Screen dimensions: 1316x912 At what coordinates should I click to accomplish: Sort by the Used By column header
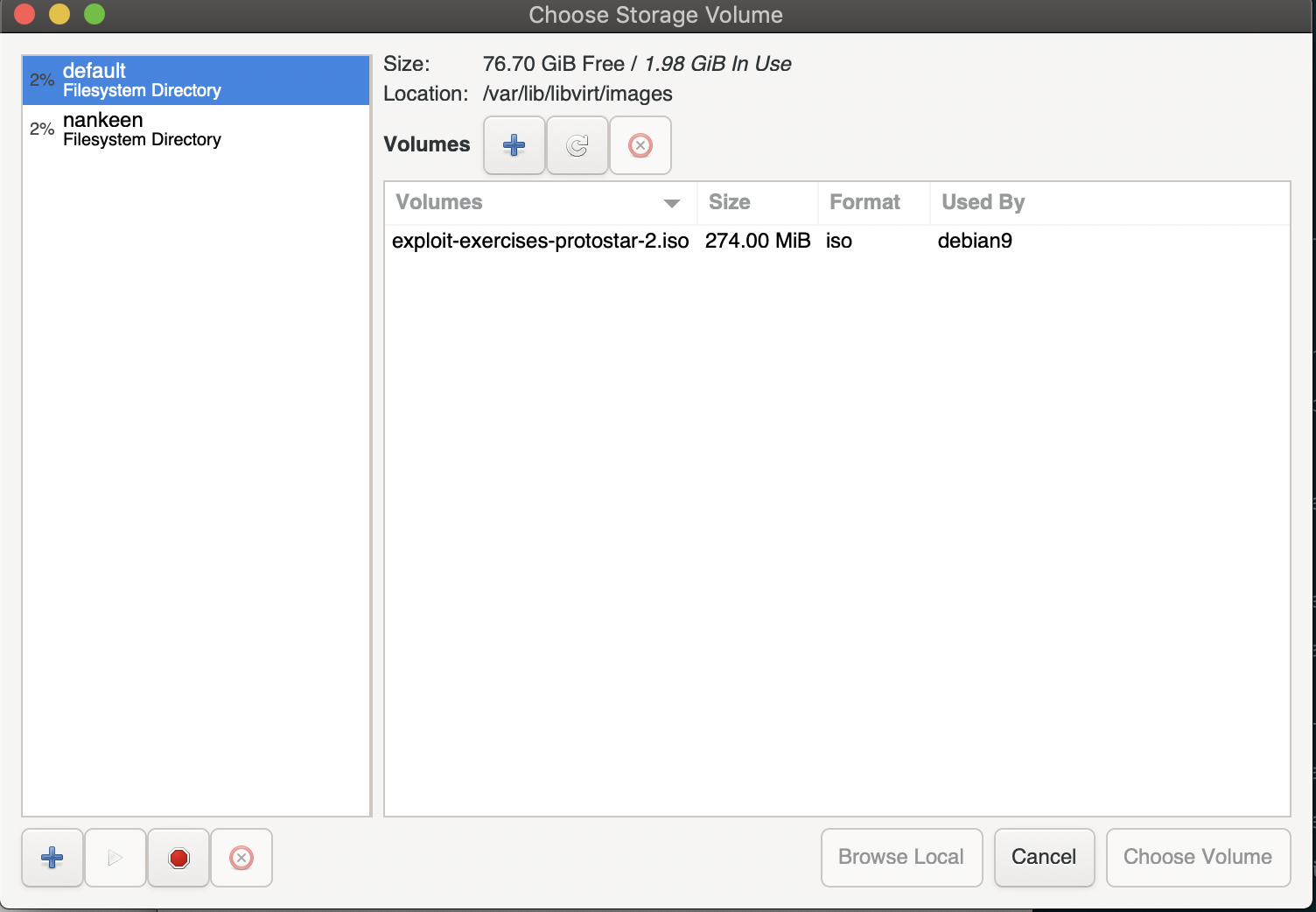[x=1109, y=202]
